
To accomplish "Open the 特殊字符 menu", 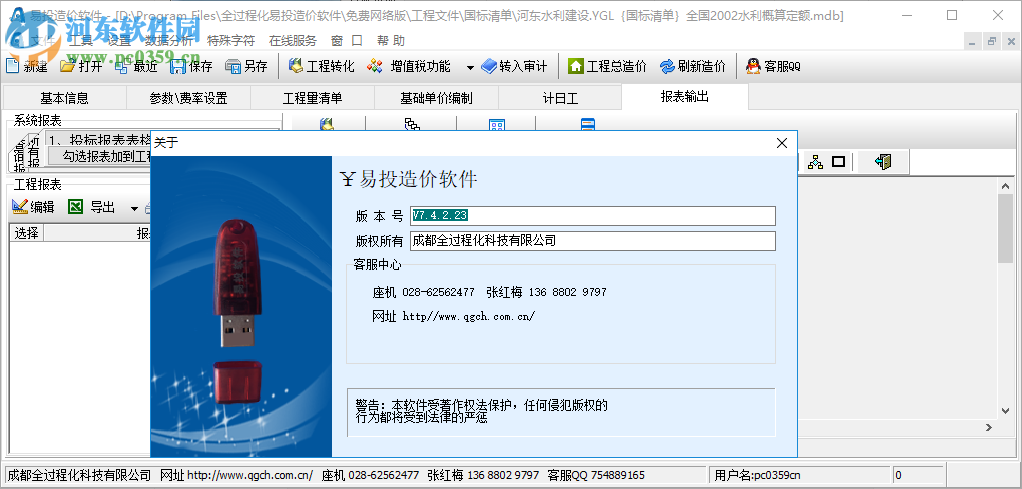I will (x=231, y=40).
